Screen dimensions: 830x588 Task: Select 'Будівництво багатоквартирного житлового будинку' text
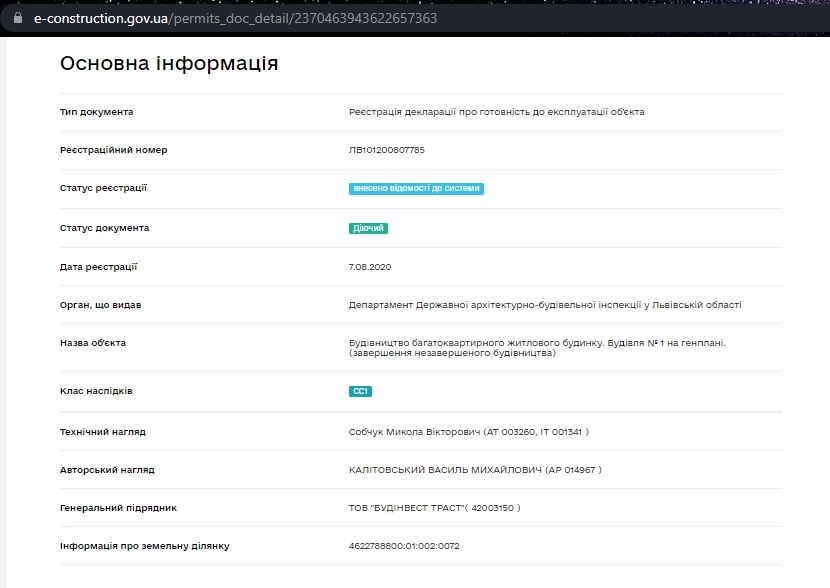point(476,343)
